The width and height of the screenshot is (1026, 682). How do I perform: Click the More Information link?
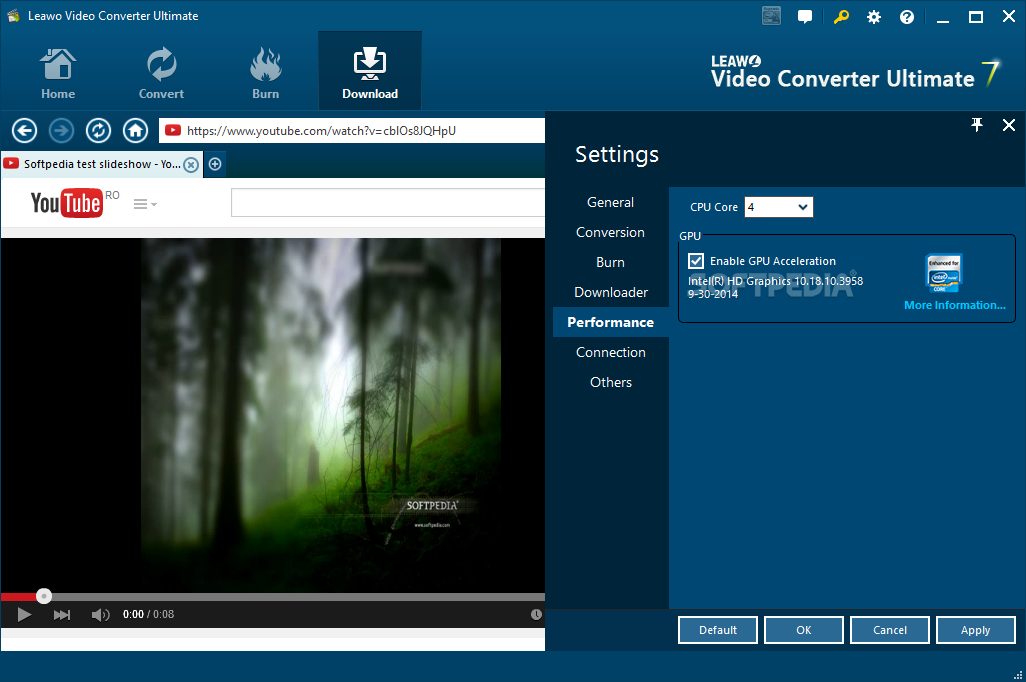point(955,305)
